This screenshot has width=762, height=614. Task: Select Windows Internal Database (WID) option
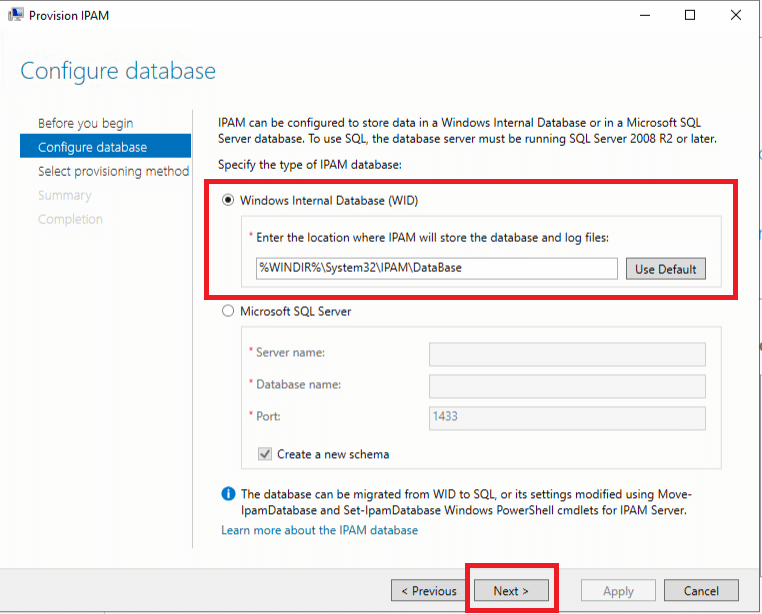[228, 200]
